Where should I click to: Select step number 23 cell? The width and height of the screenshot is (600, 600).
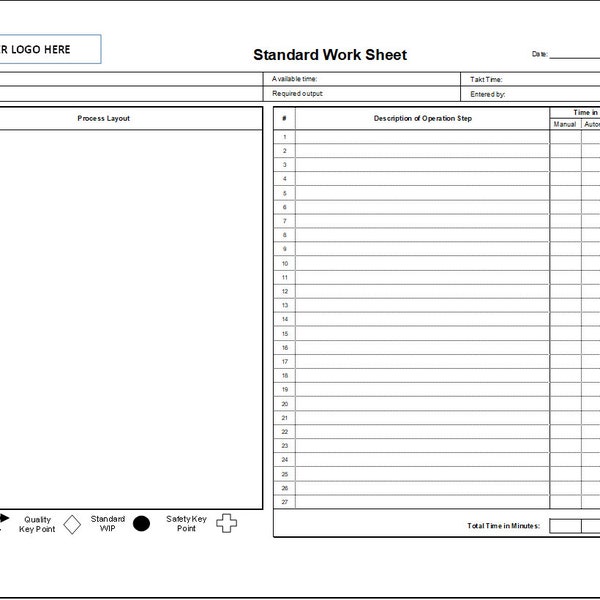(x=284, y=445)
